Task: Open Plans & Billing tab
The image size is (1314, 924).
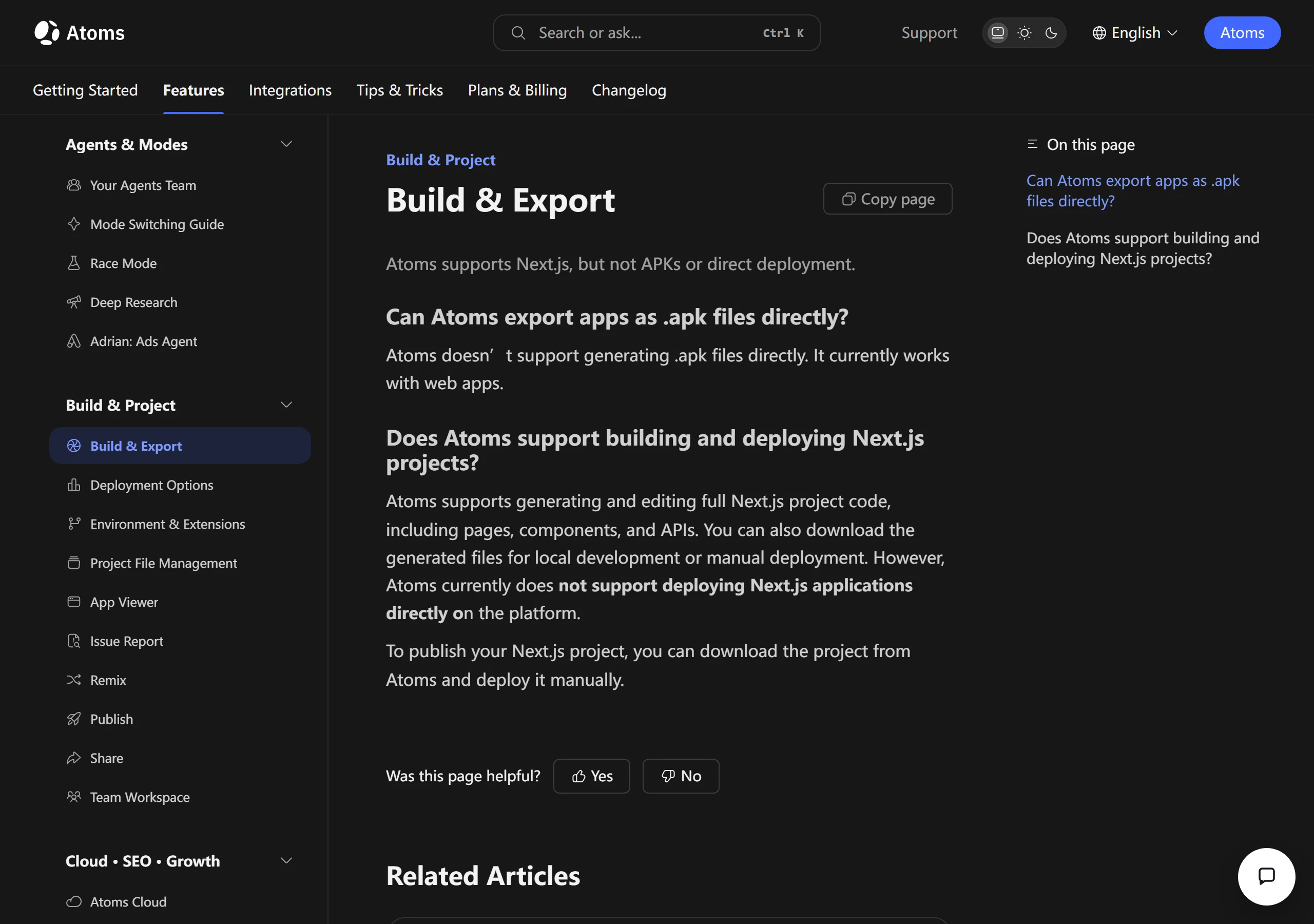Action: coord(517,90)
